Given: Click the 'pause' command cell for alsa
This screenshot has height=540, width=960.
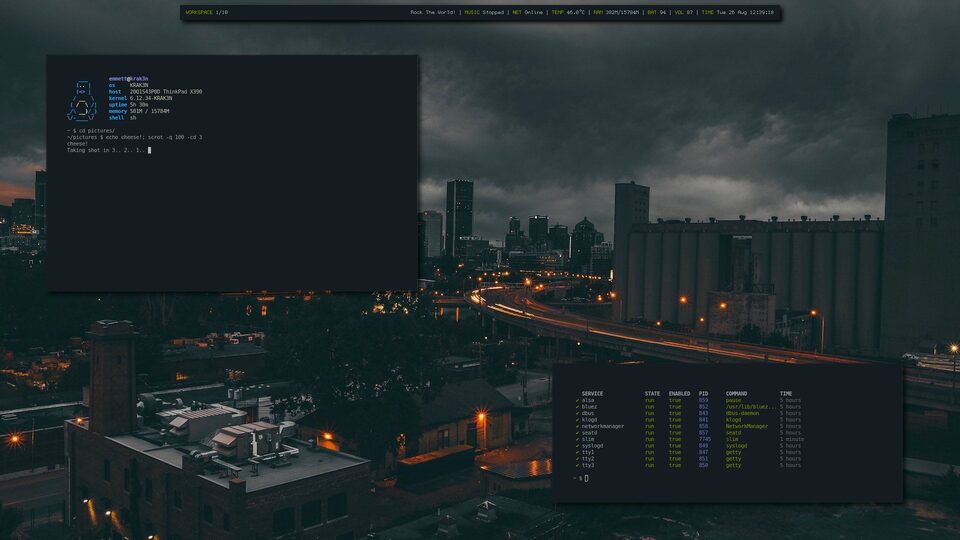Looking at the screenshot, I should [x=733, y=400].
